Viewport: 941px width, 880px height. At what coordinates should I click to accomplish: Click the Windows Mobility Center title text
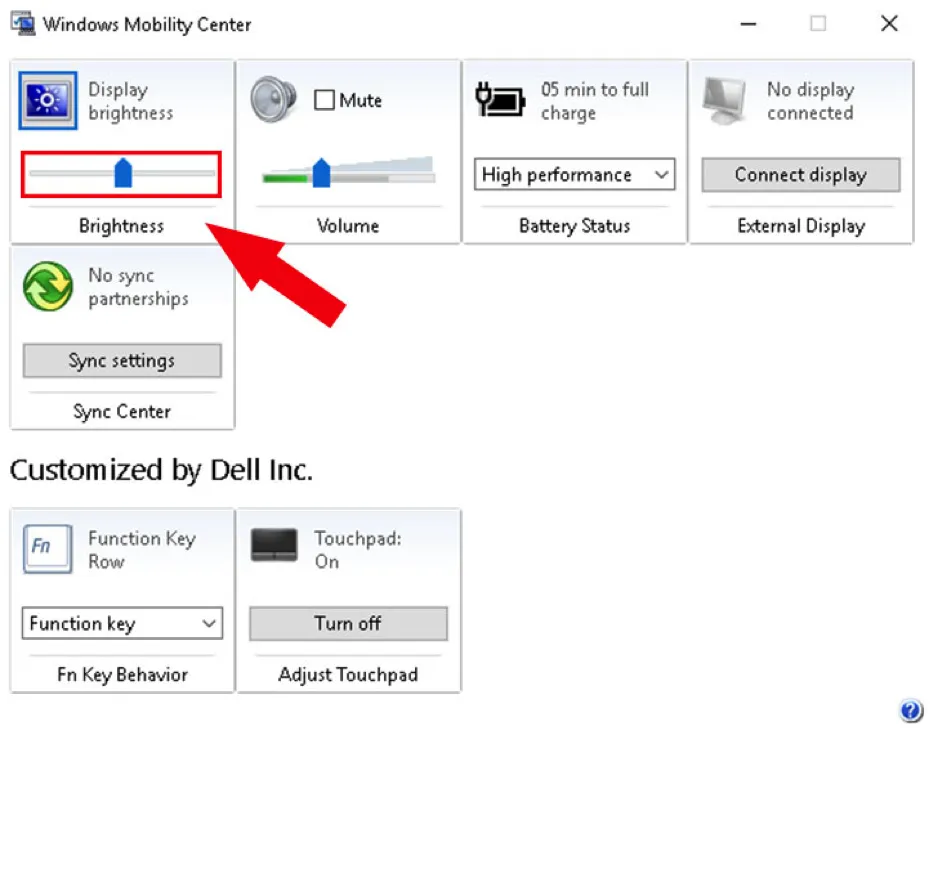click(x=146, y=24)
